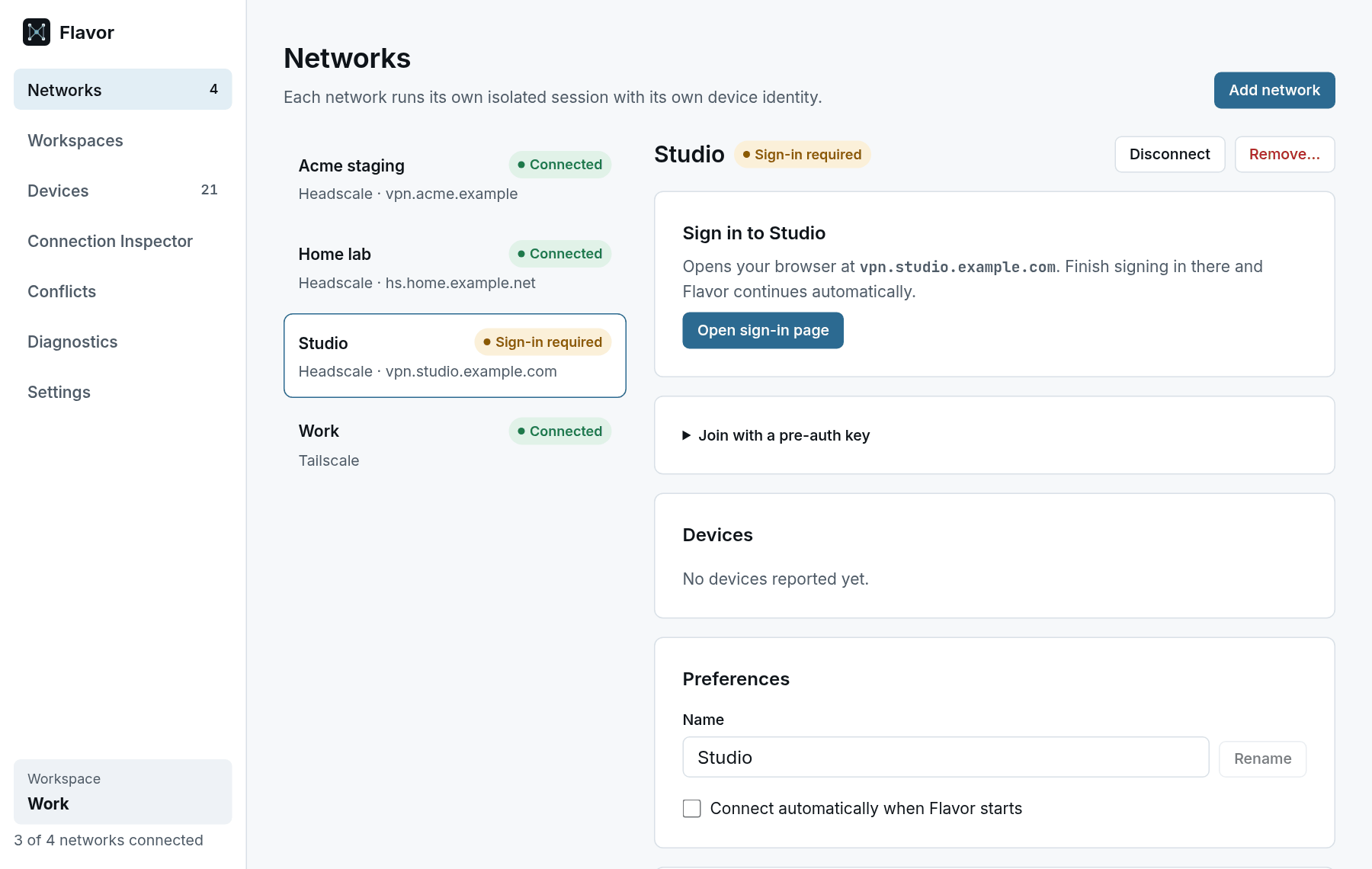Open the Workspace Work switcher

pos(123,791)
